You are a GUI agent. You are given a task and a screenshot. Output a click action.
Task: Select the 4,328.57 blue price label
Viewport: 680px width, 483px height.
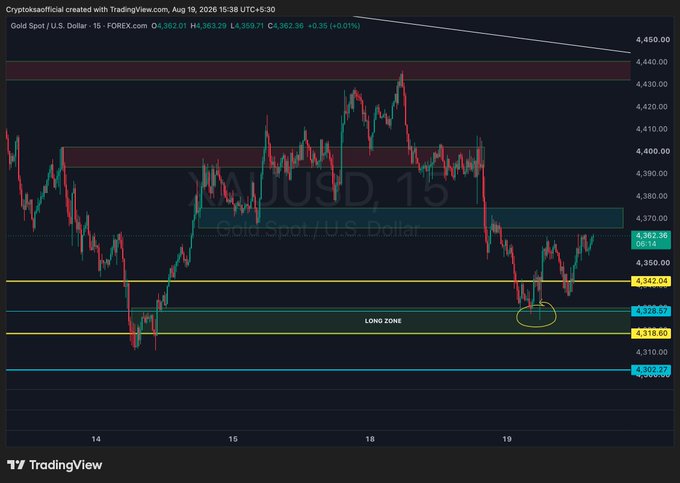click(651, 311)
